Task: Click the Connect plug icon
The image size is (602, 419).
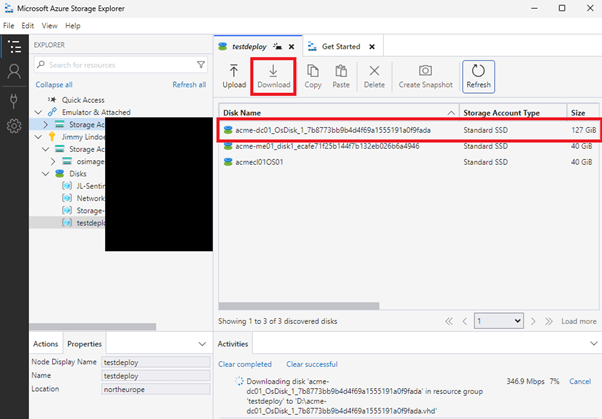Action: click(14, 99)
